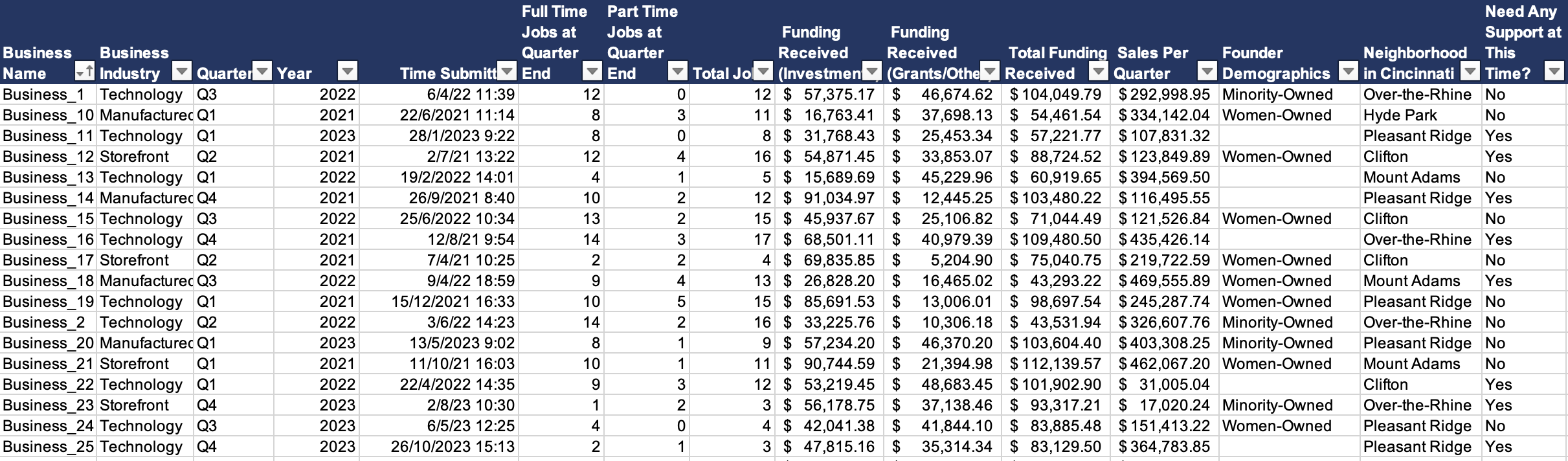Click the $364,783.85 sales cell

tap(1165, 447)
